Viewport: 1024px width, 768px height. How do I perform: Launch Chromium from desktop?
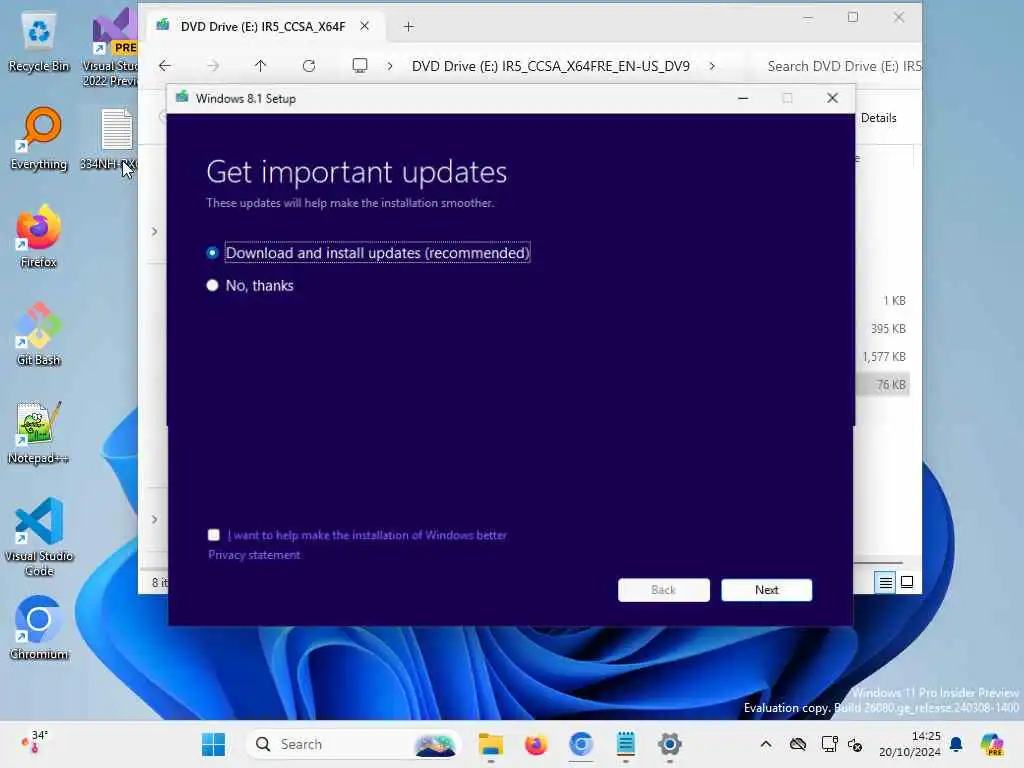pyautogui.click(x=39, y=628)
